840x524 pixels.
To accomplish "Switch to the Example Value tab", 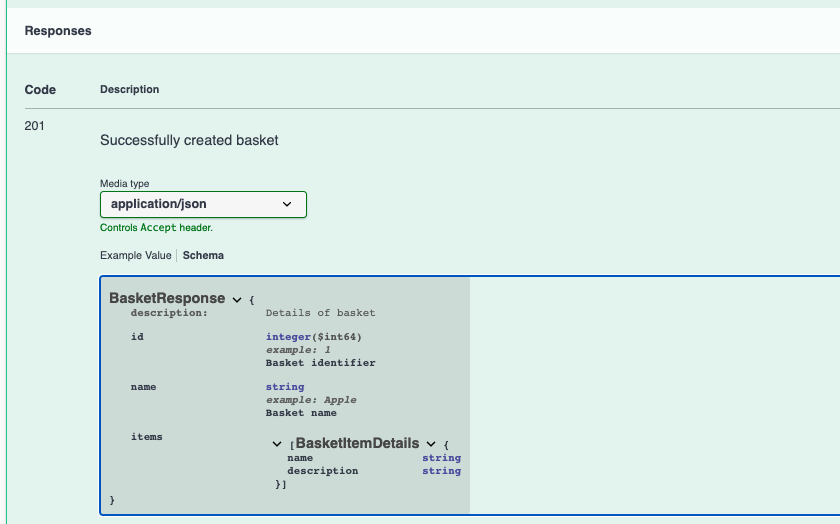I will pyautogui.click(x=136, y=256).
